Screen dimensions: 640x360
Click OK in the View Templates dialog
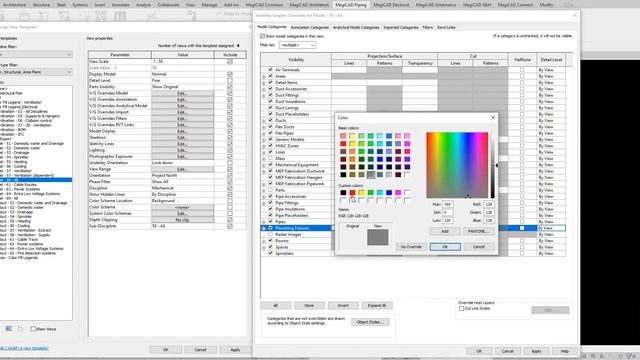coord(166,350)
